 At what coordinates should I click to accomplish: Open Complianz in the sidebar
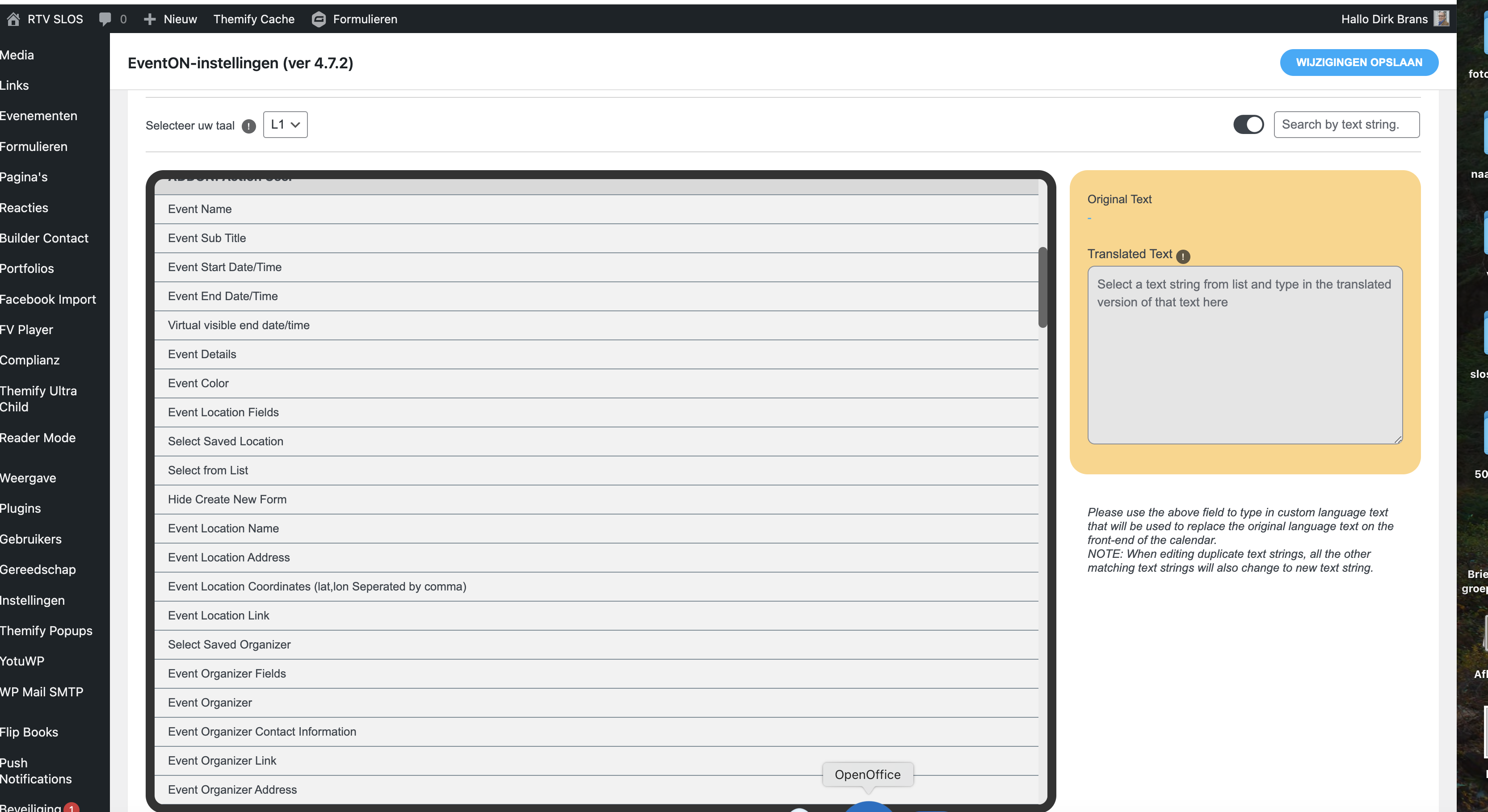30,360
